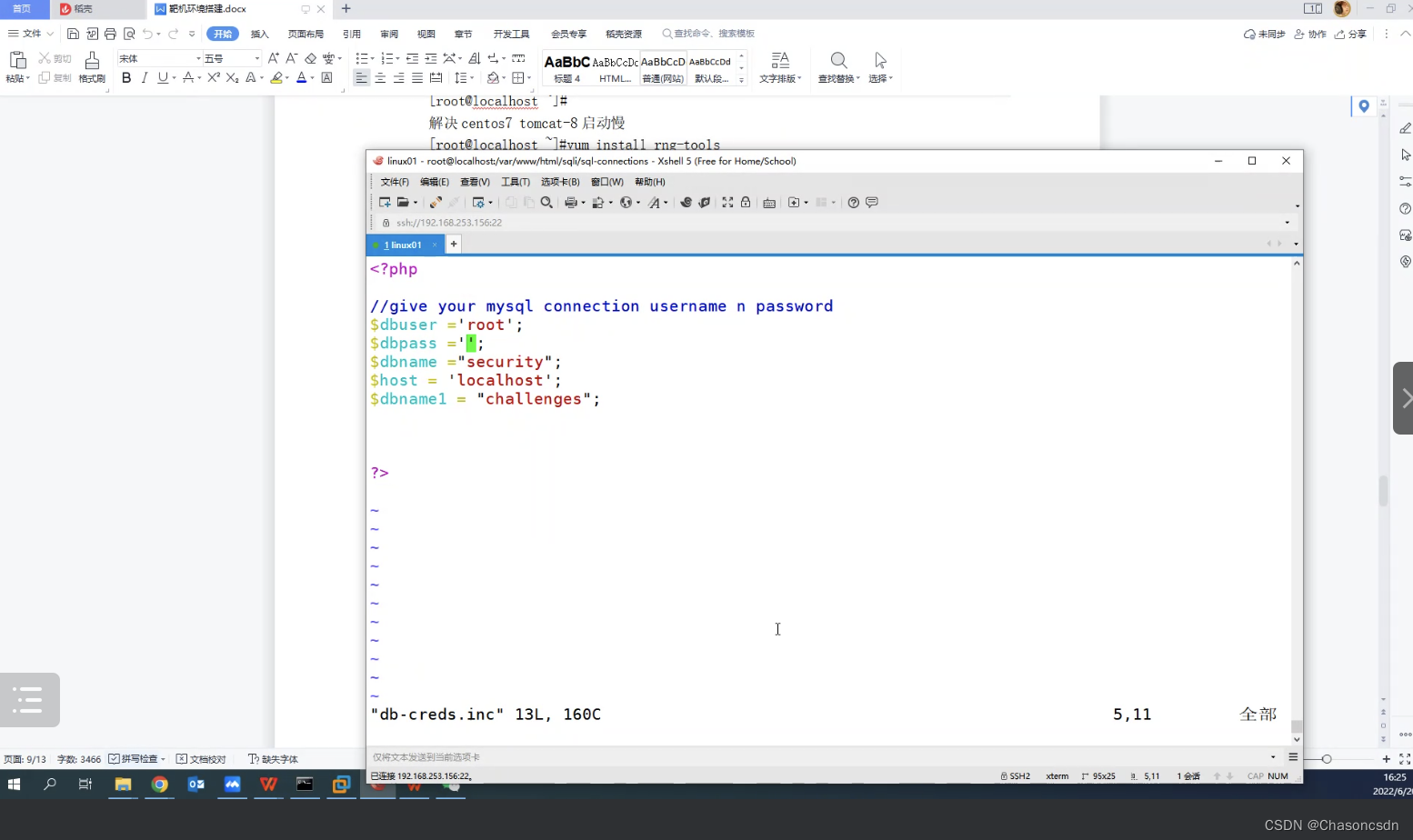Expand the Xshell address bar dropdown arrow
The height and width of the screenshot is (840, 1413).
pyautogui.click(x=1287, y=223)
